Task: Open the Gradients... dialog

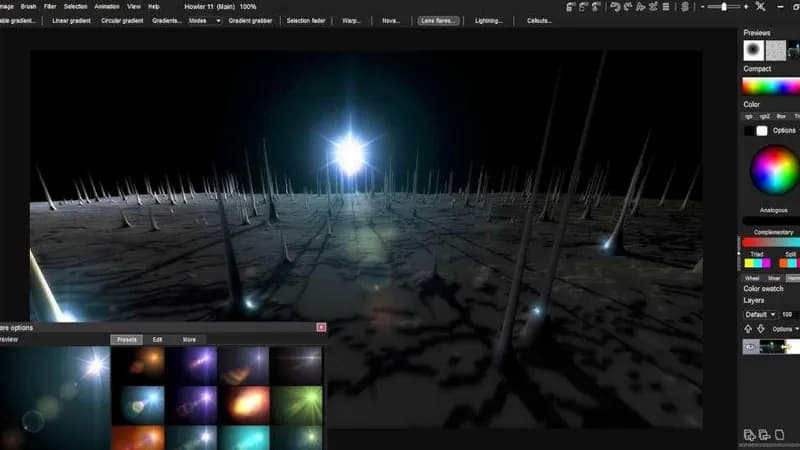Action: coord(166,21)
